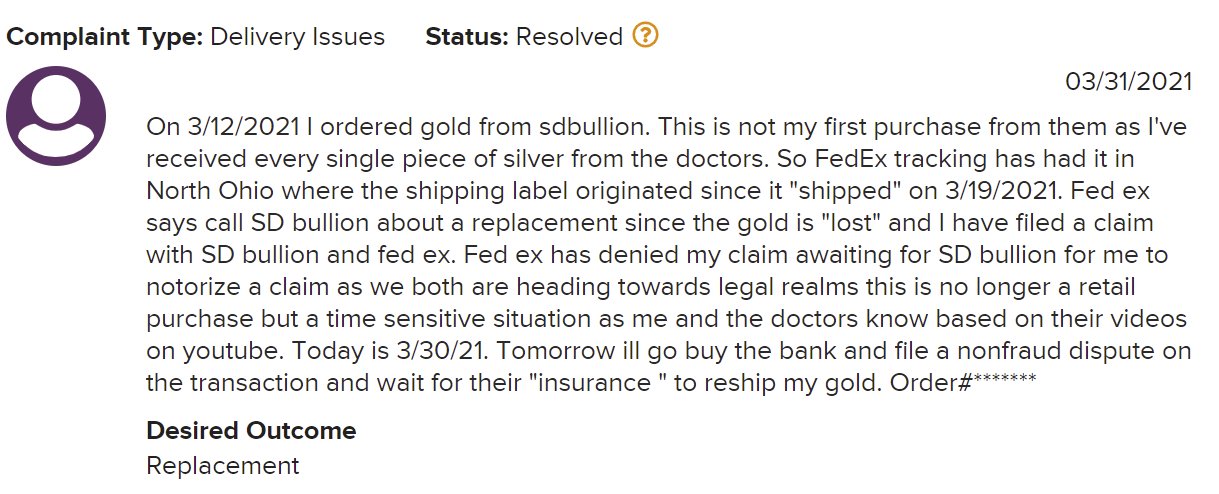Click the purple user avatar icon
The image size is (1219, 494).
point(56,116)
